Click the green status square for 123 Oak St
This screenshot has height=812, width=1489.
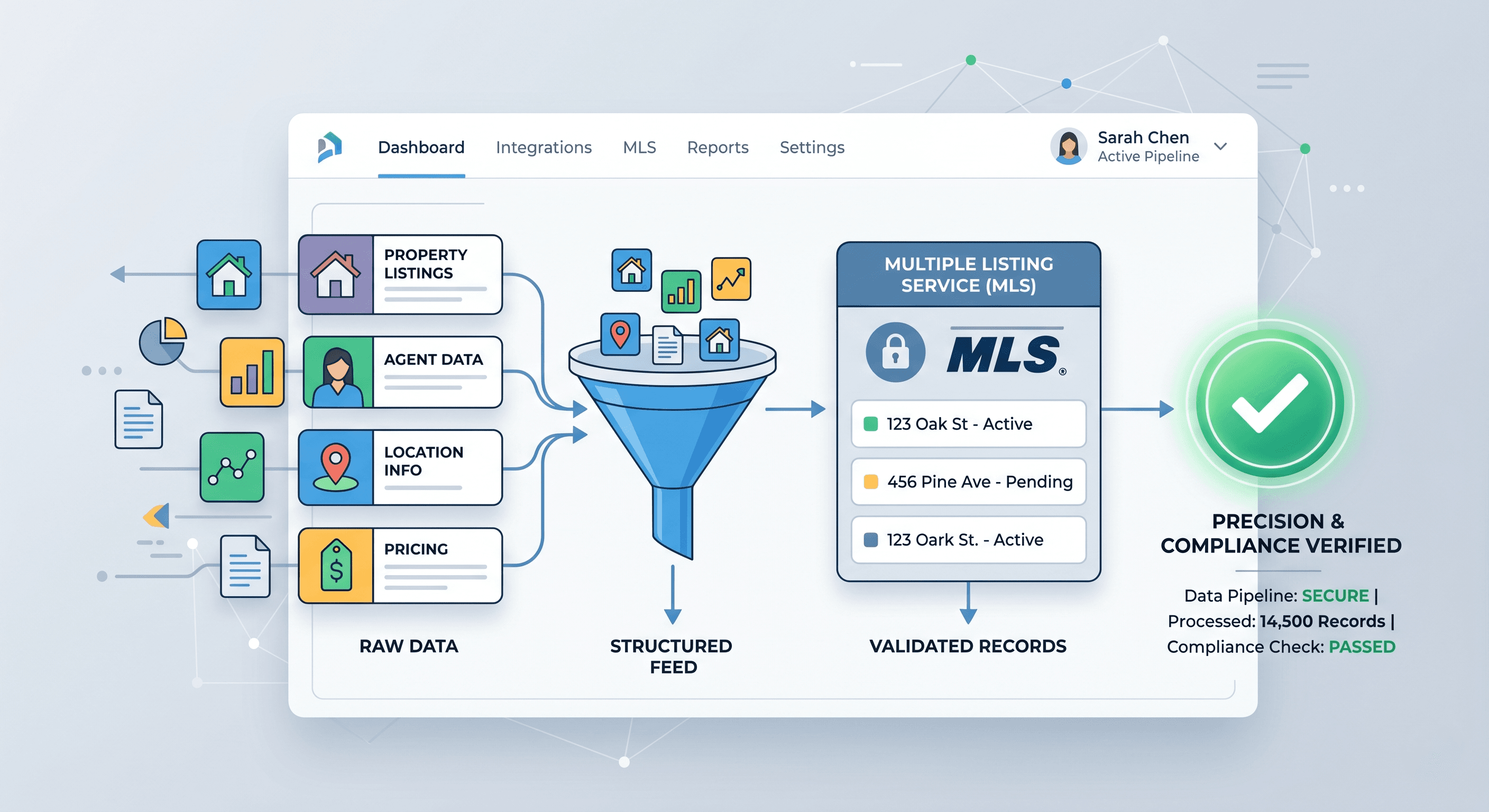coord(870,423)
